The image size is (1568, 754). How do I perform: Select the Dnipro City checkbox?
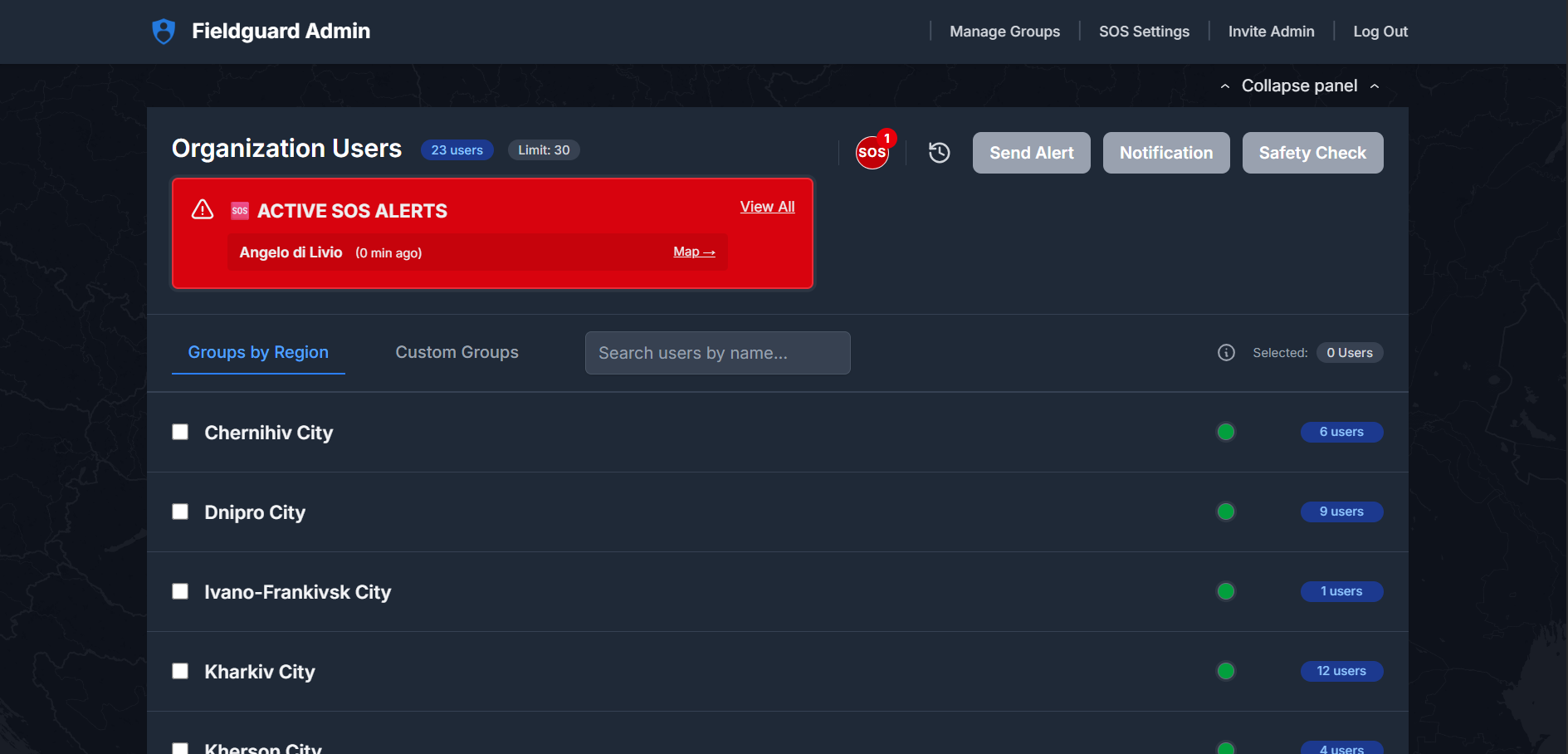[x=180, y=512]
